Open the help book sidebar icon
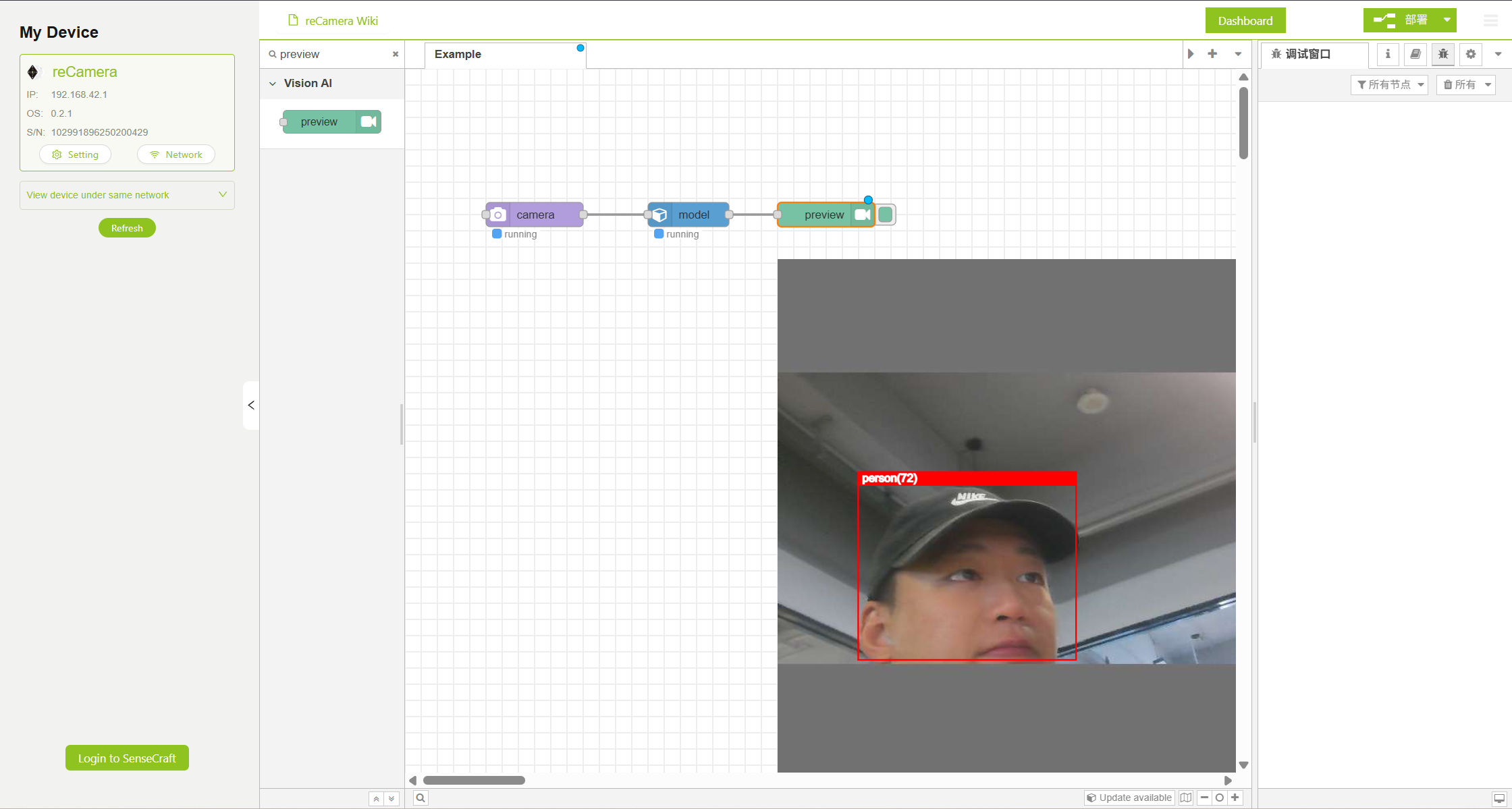This screenshot has width=1512, height=809. click(1415, 54)
